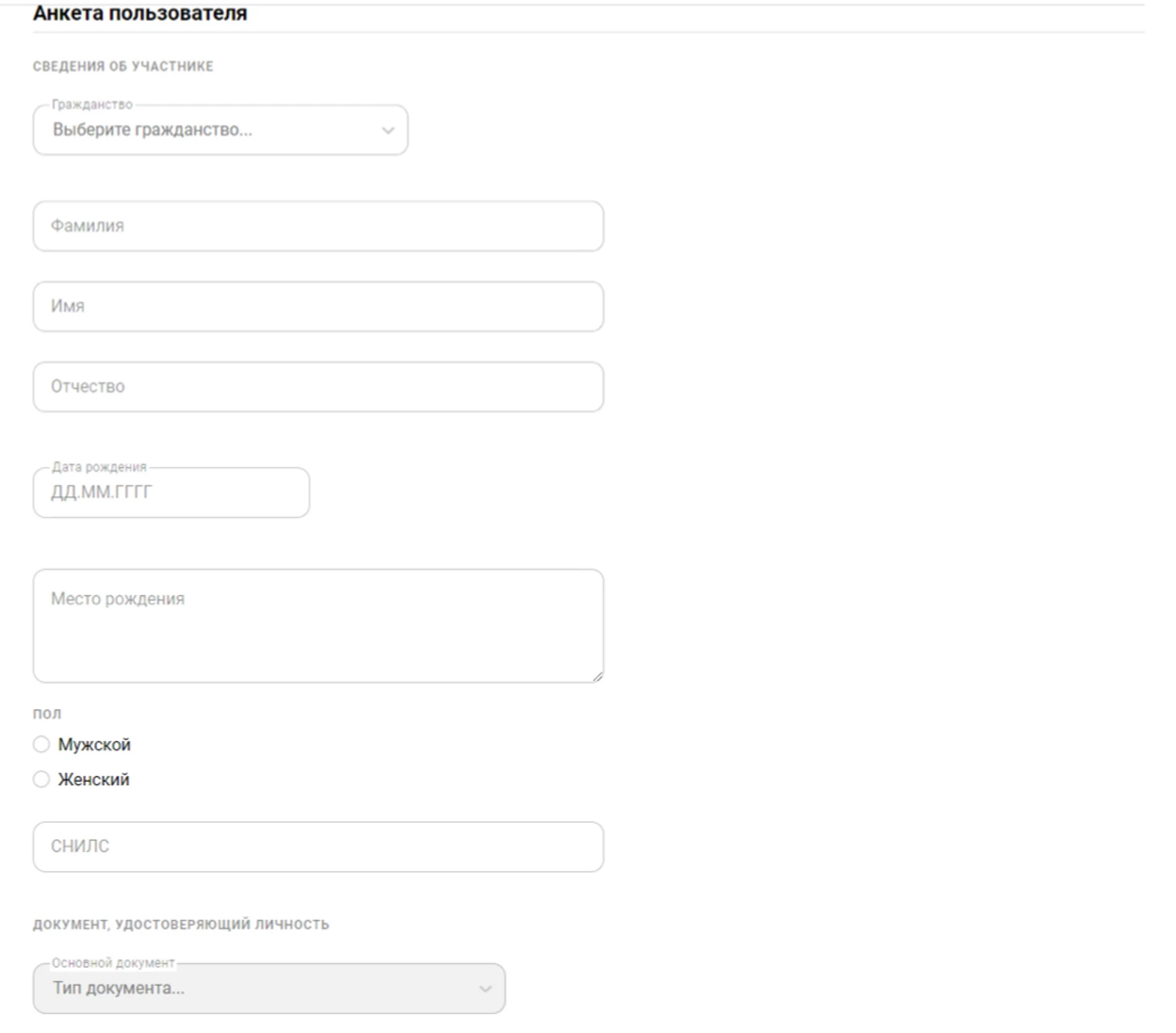
Task: Focus the СНИЛС input field
Action: coord(318,847)
